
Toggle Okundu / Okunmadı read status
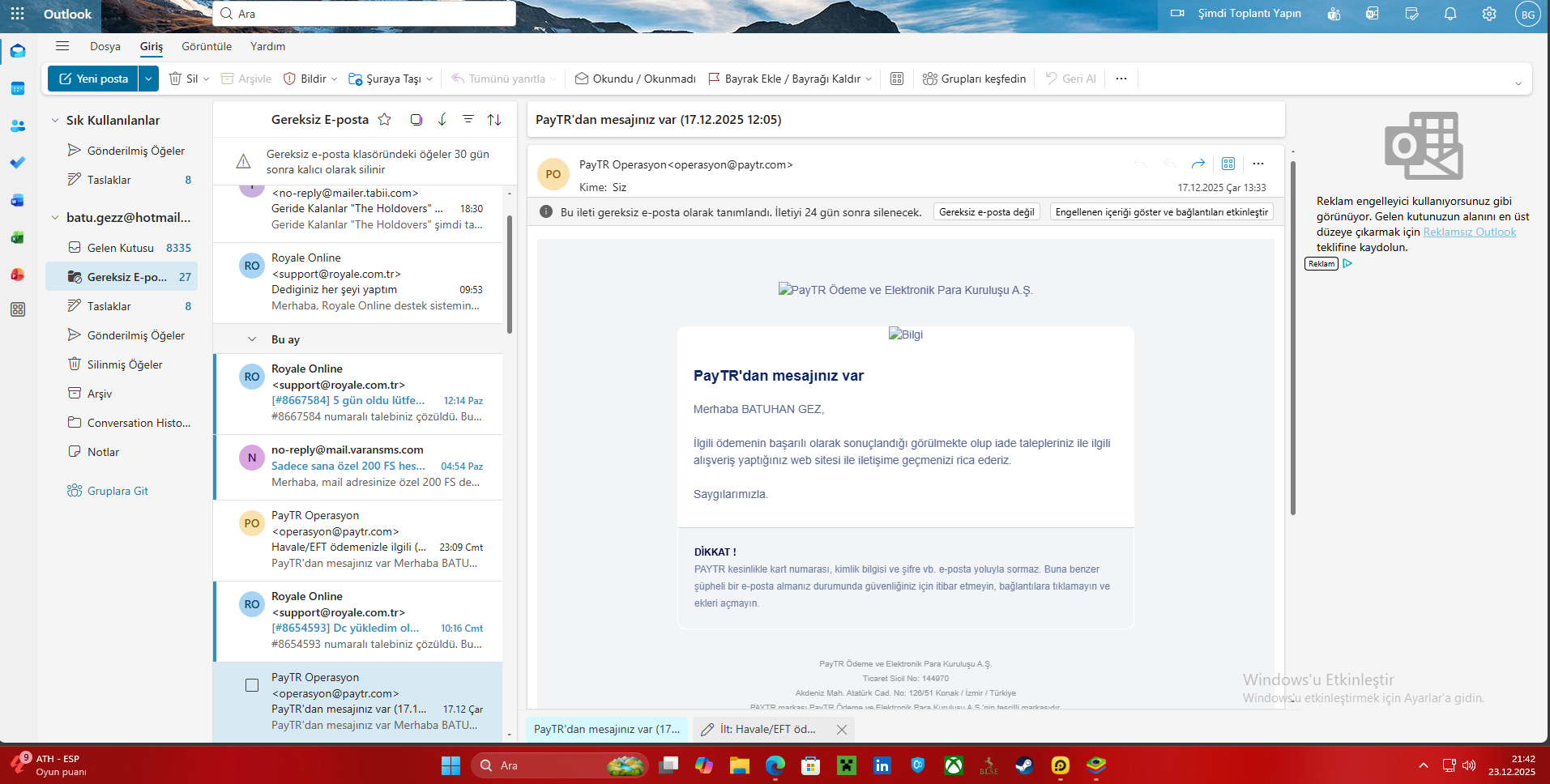pyautogui.click(x=635, y=79)
